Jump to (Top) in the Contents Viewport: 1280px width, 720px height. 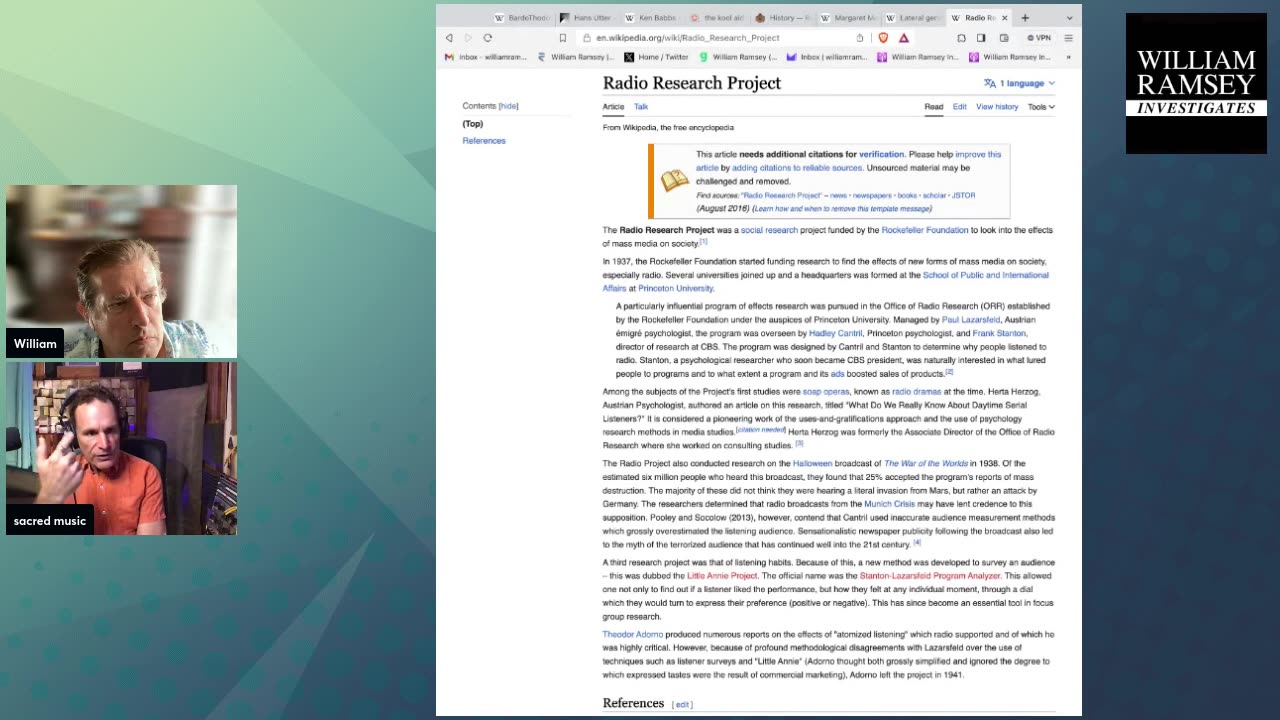click(x=473, y=124)
